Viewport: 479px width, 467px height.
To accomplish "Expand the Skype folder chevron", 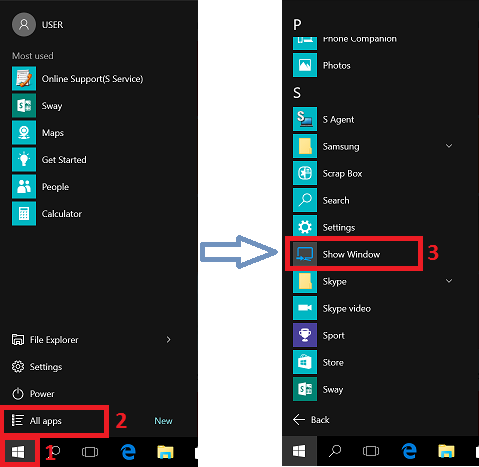I will click(x=449, y=281).
